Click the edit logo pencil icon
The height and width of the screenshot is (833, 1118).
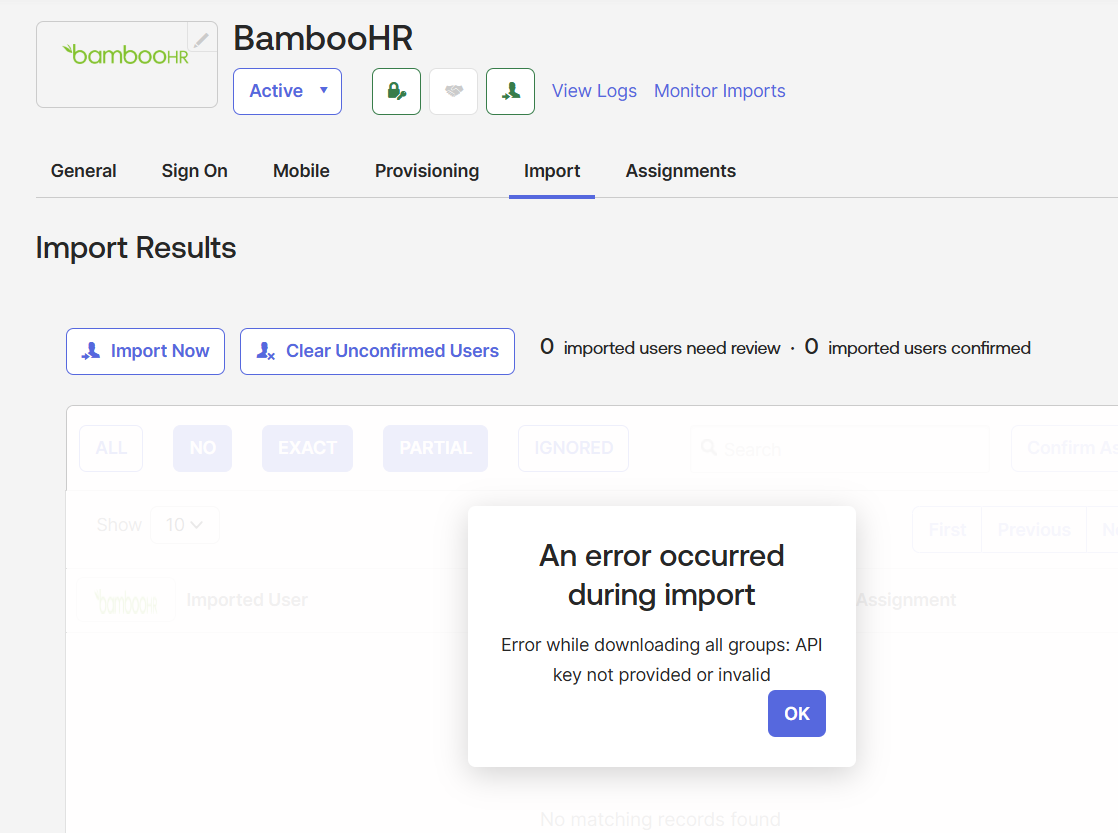coord(202,39)
